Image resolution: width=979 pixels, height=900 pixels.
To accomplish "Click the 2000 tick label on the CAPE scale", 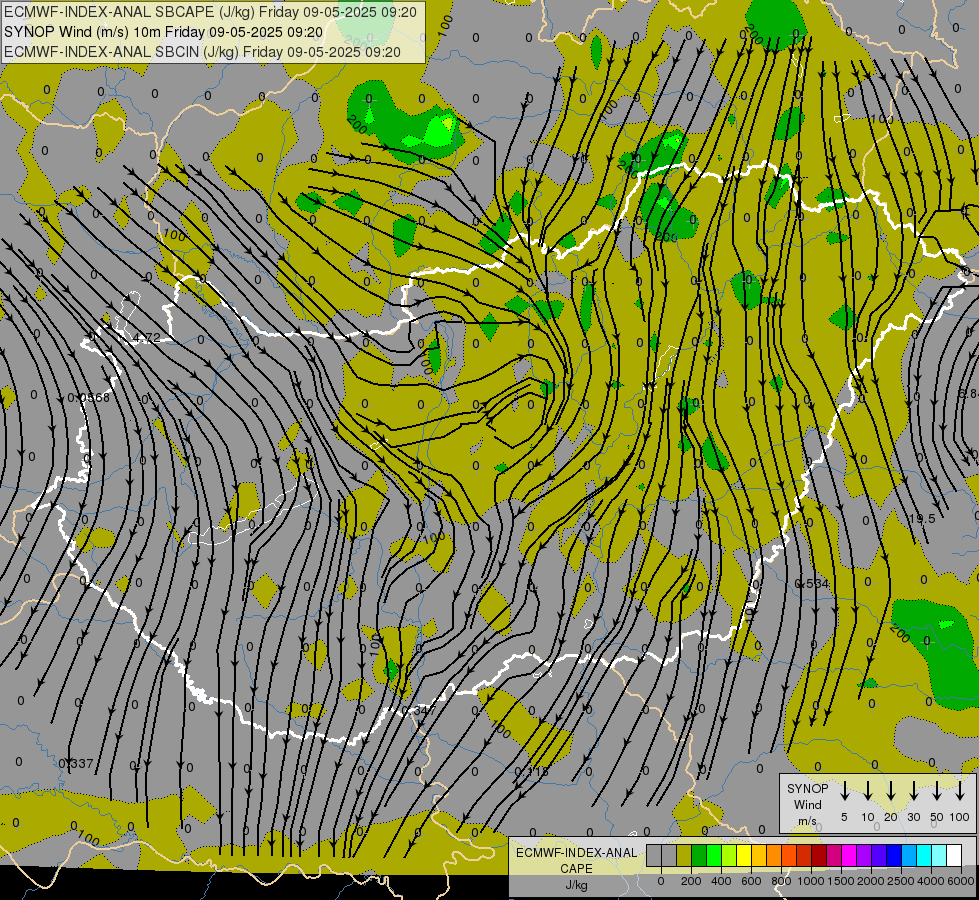I will [x=871, y=881].
